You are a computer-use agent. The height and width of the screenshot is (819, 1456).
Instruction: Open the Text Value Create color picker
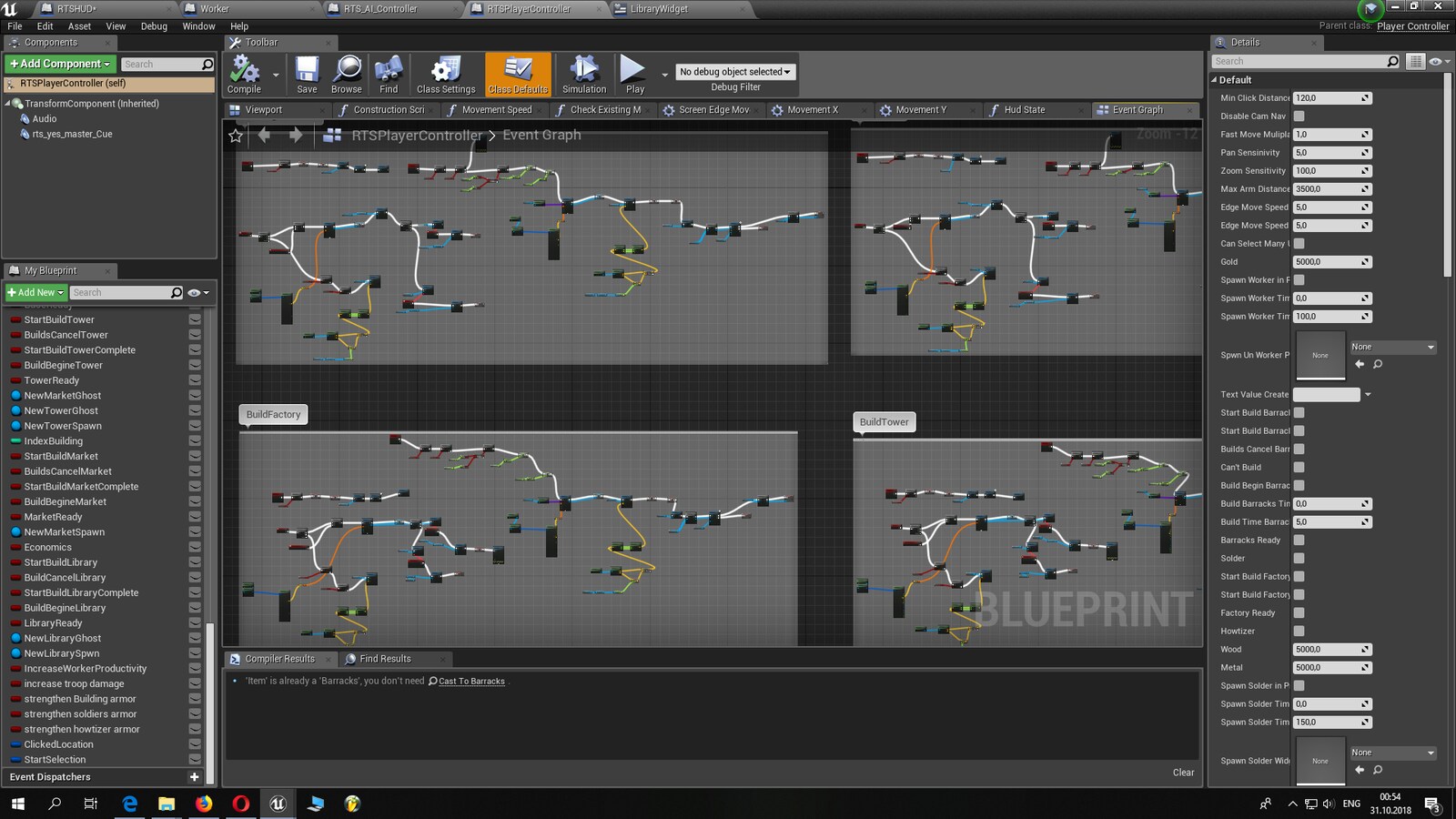[x=1326, y=394]
